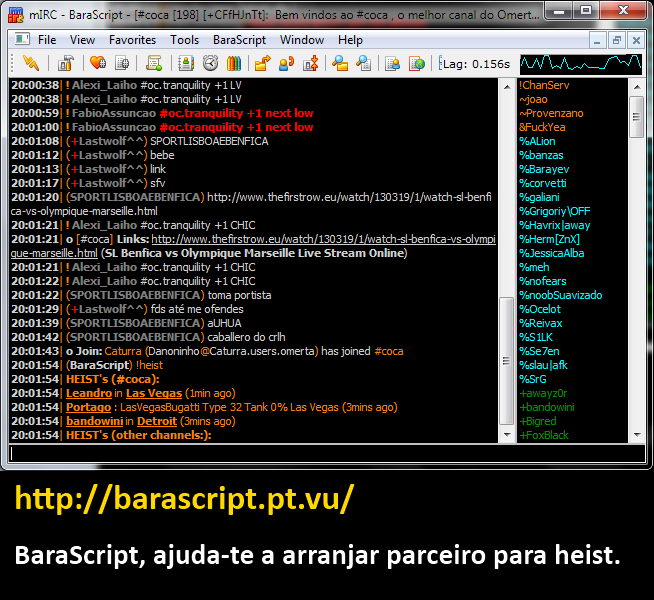The height and width of the screenshot is (600, 654).
Task: Open mIRC Options hammer icon
Action: tap(65, 63)
